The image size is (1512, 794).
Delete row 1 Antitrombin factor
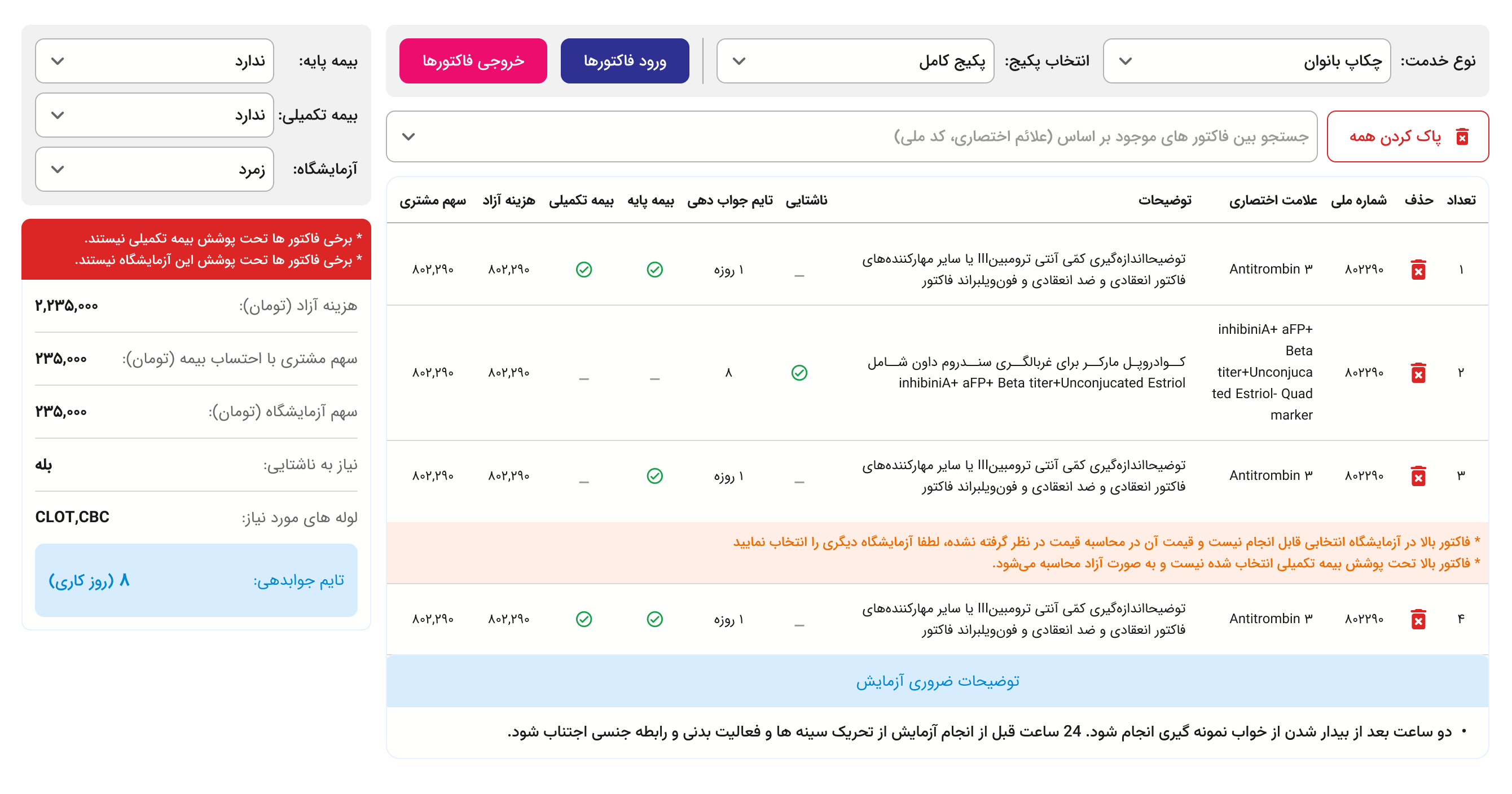(1418, 270)
